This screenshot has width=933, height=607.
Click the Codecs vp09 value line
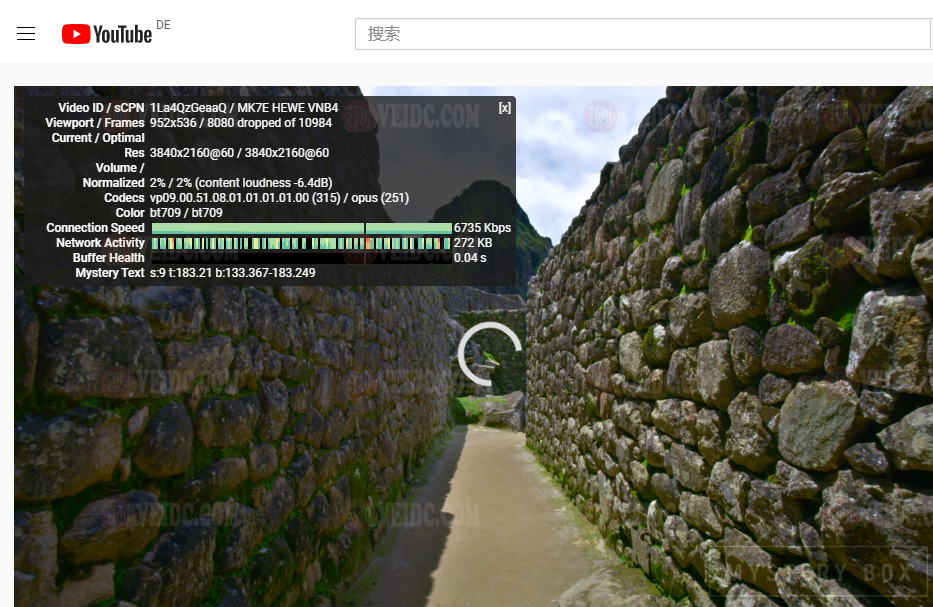click(279, 198)
